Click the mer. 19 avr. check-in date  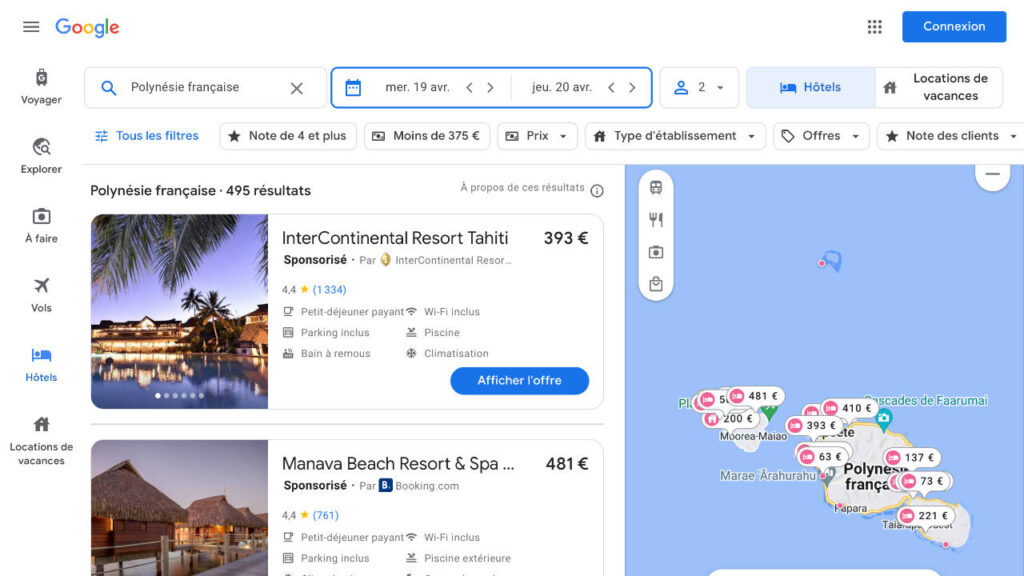[x=417, y=88]
